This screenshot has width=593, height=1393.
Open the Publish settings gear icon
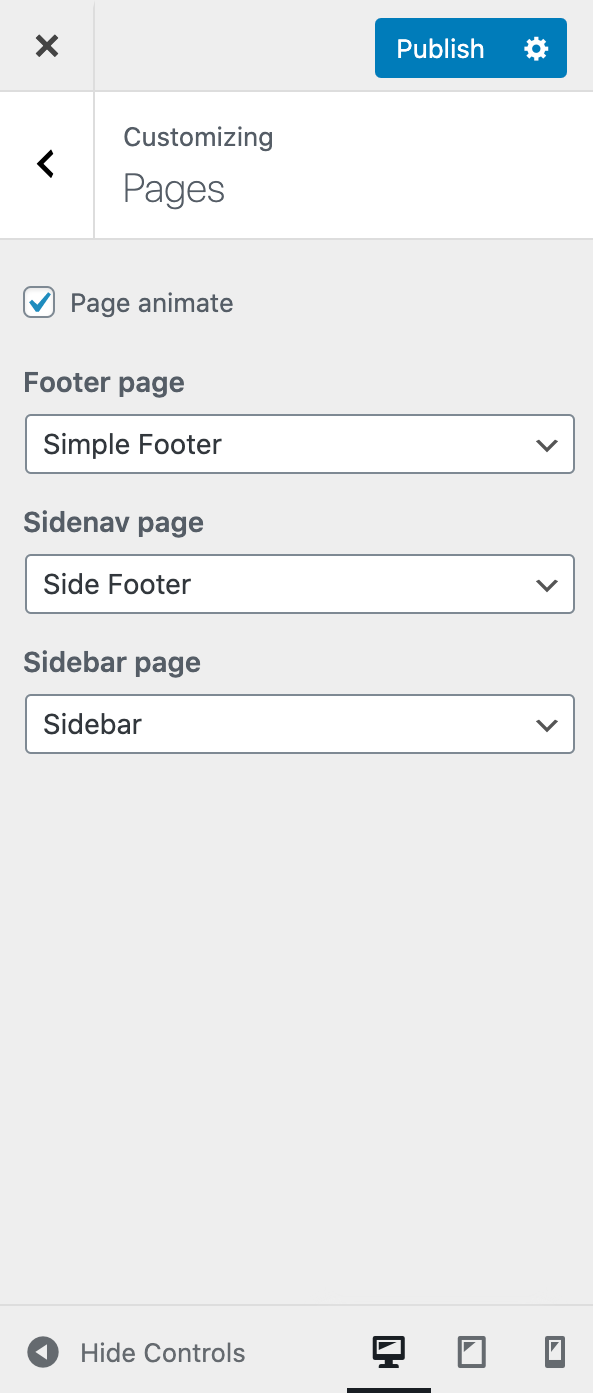[536, 47]
